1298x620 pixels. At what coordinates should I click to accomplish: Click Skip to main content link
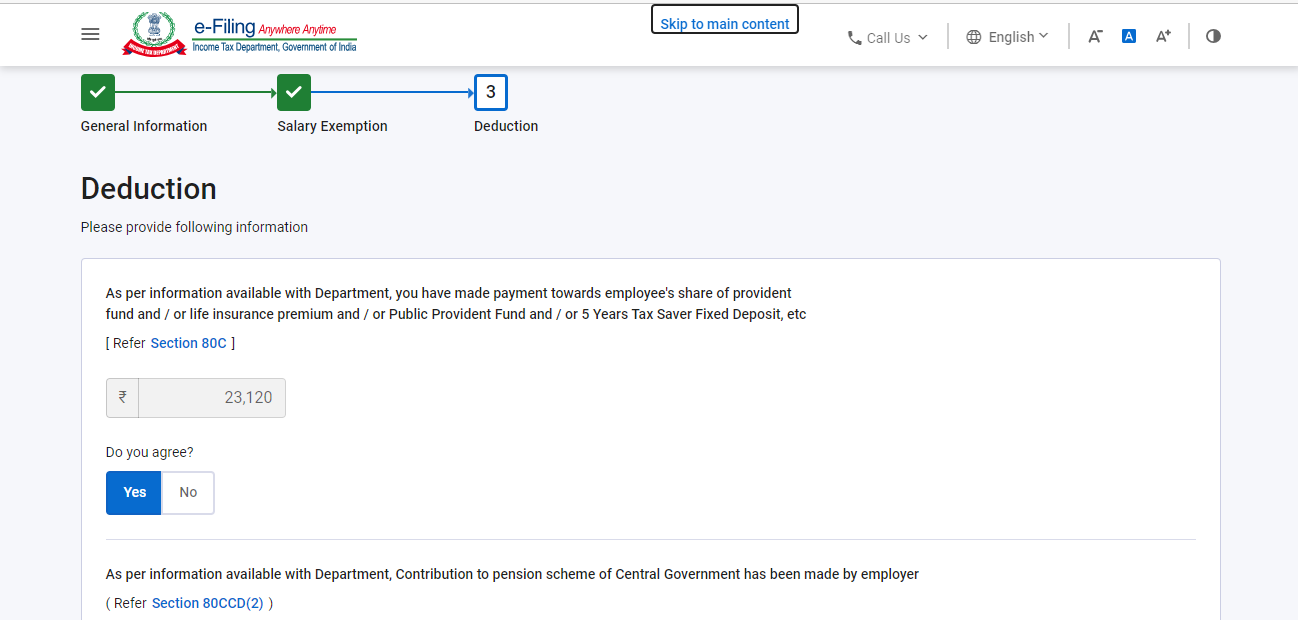click(x=725, y=20)
